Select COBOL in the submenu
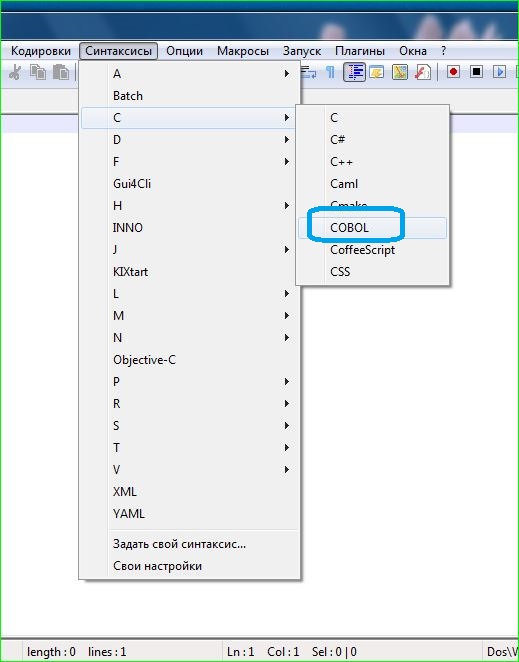 click(372, 228)
